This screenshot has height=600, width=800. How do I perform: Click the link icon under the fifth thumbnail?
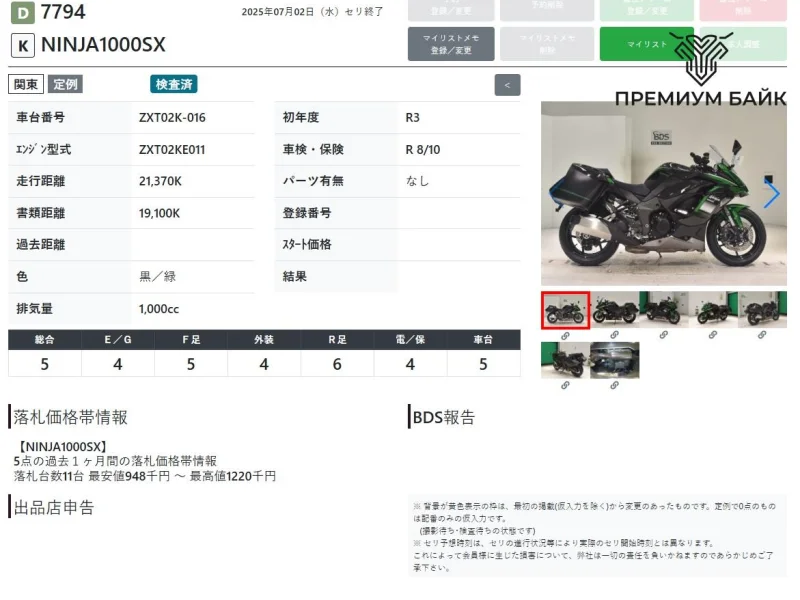pos(761,335)
